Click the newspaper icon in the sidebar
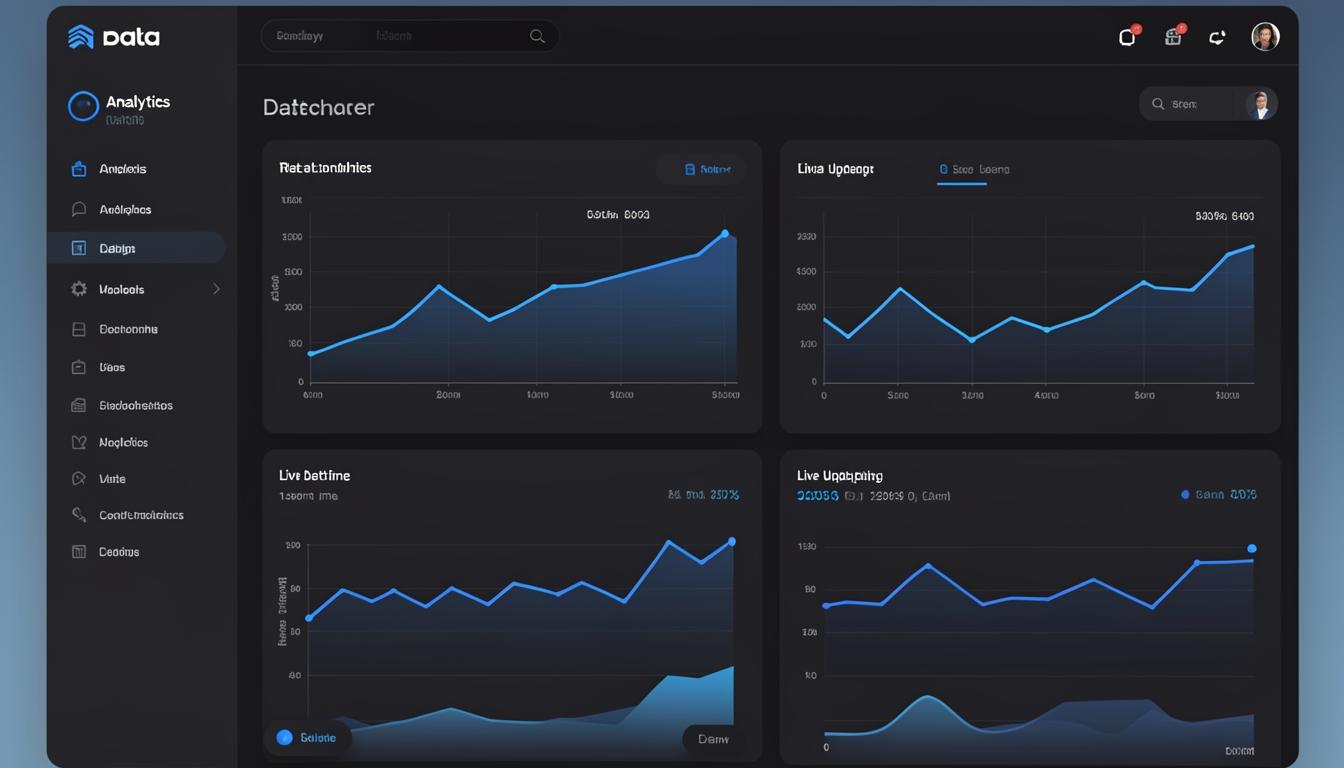 point(79,405)
